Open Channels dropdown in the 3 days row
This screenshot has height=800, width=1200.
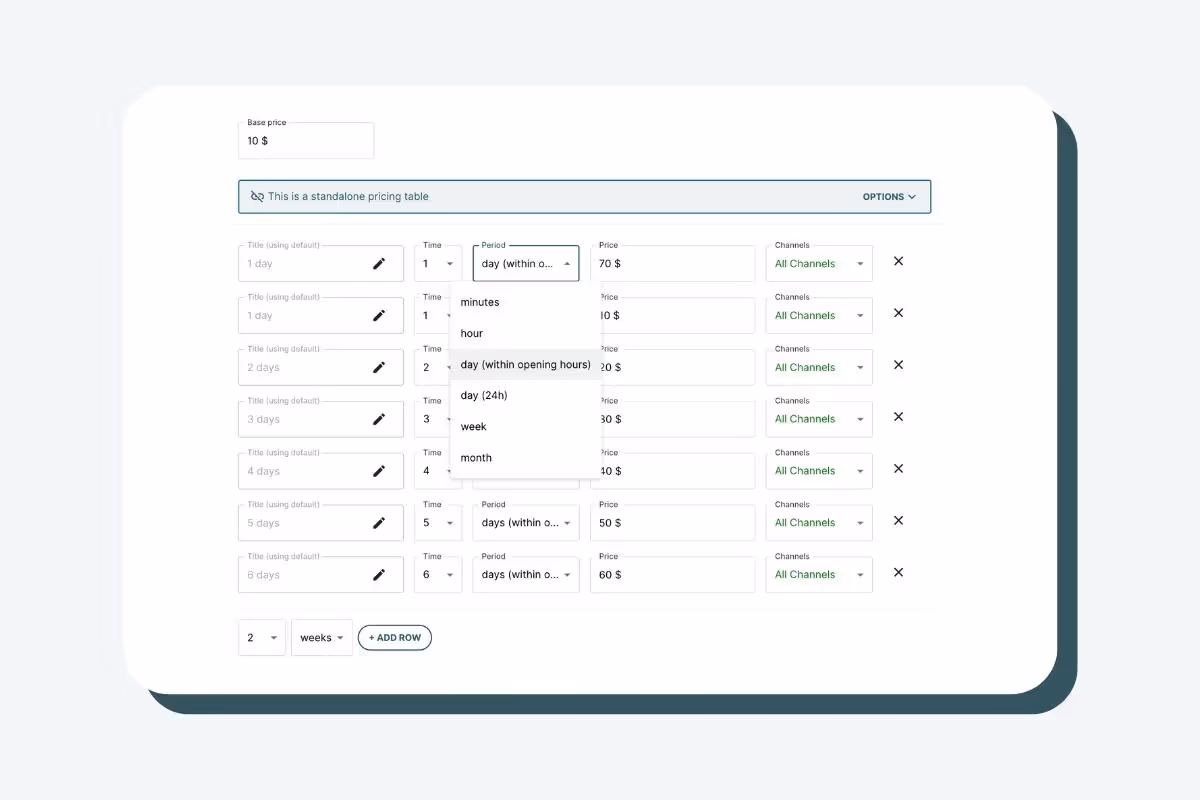coord(819,420)
